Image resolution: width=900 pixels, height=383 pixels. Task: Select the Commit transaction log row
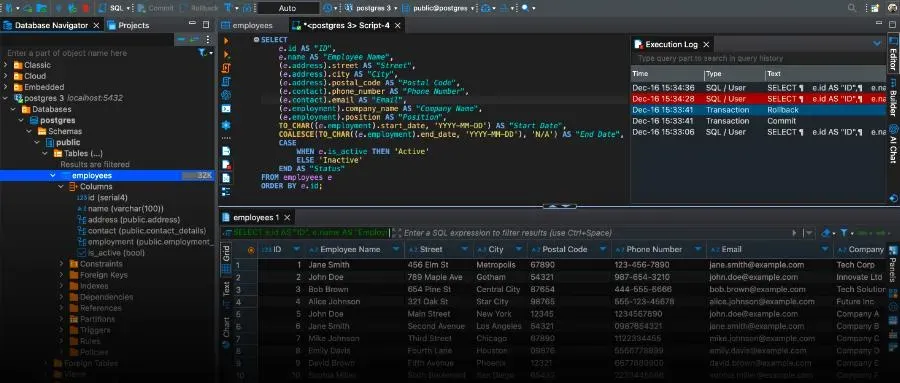758,121
